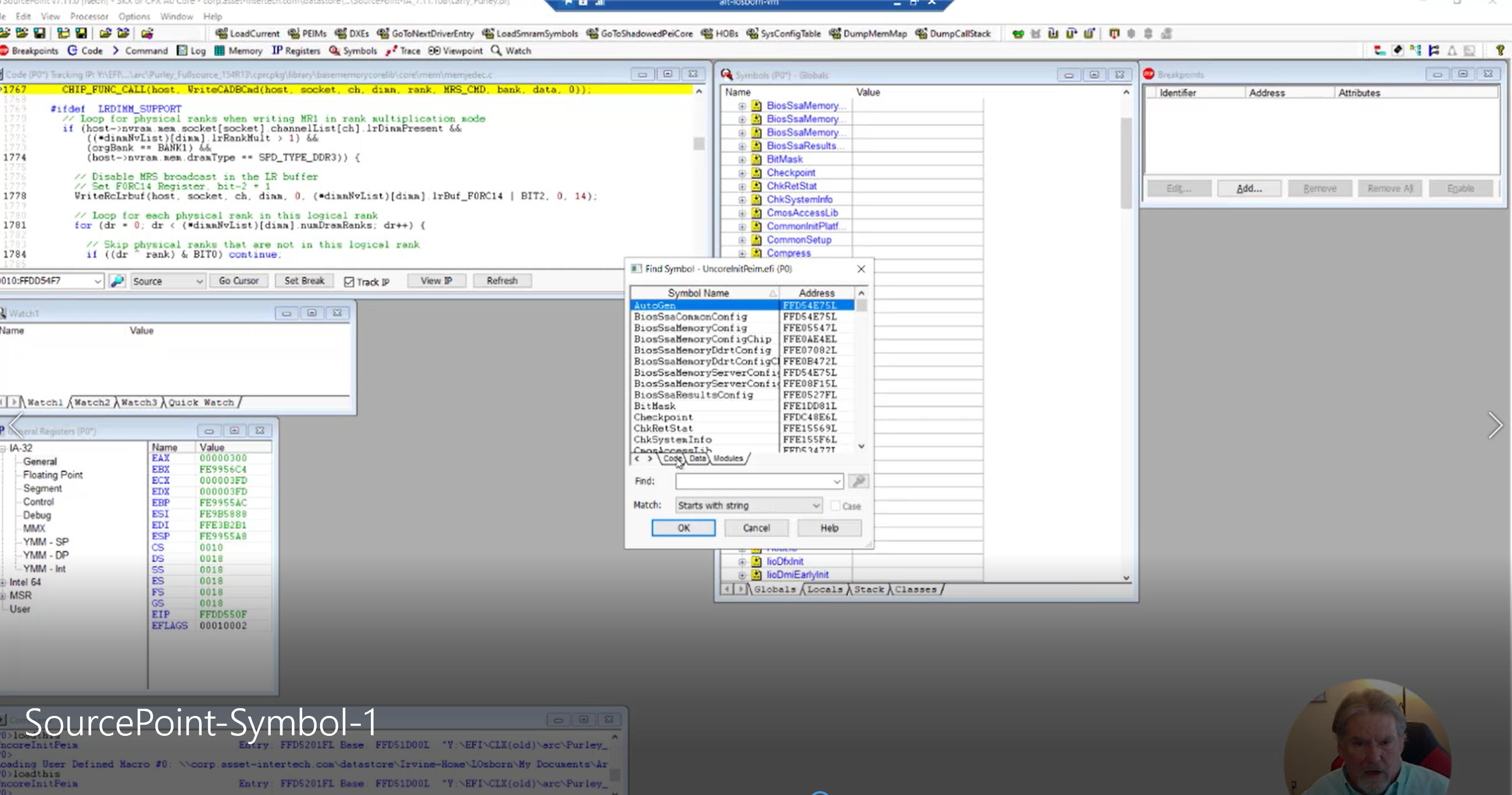Viewport: 1512px width, 795px height.
Task: Click the Add... button in Breakpoints
Action: tap(1249, 189)
